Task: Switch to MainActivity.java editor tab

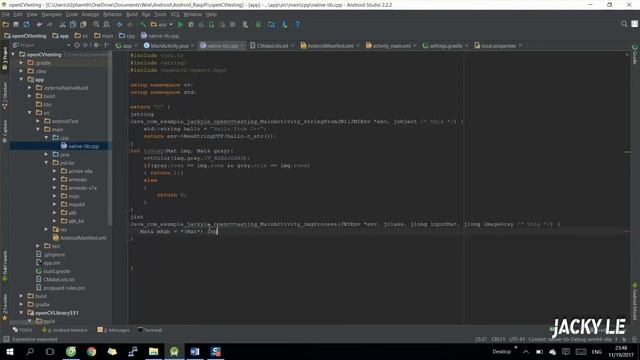Action: (169, 46)
